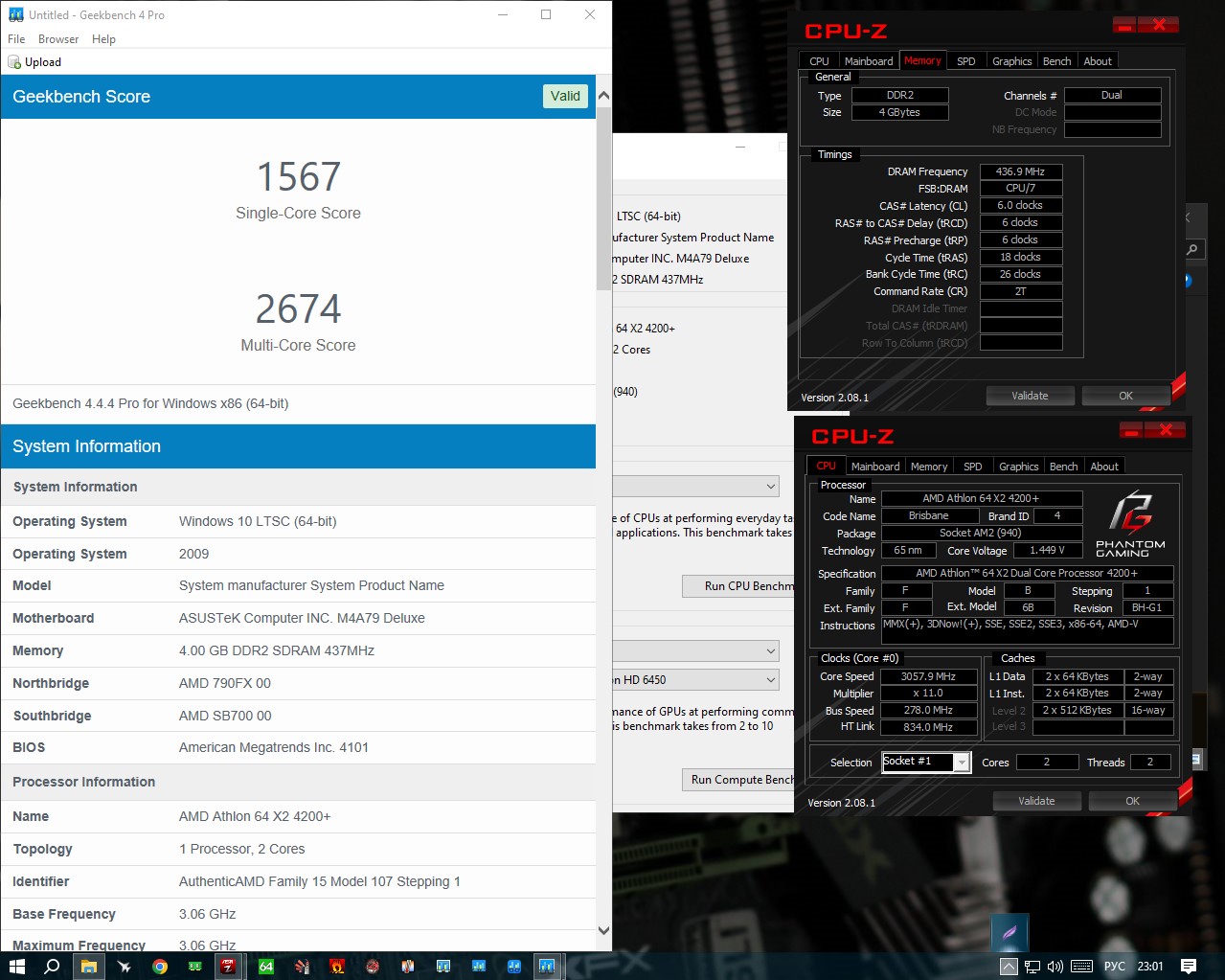Open the volume speaker tray icon
The width and height of the screenshot is (1225, 980).
1055,966
